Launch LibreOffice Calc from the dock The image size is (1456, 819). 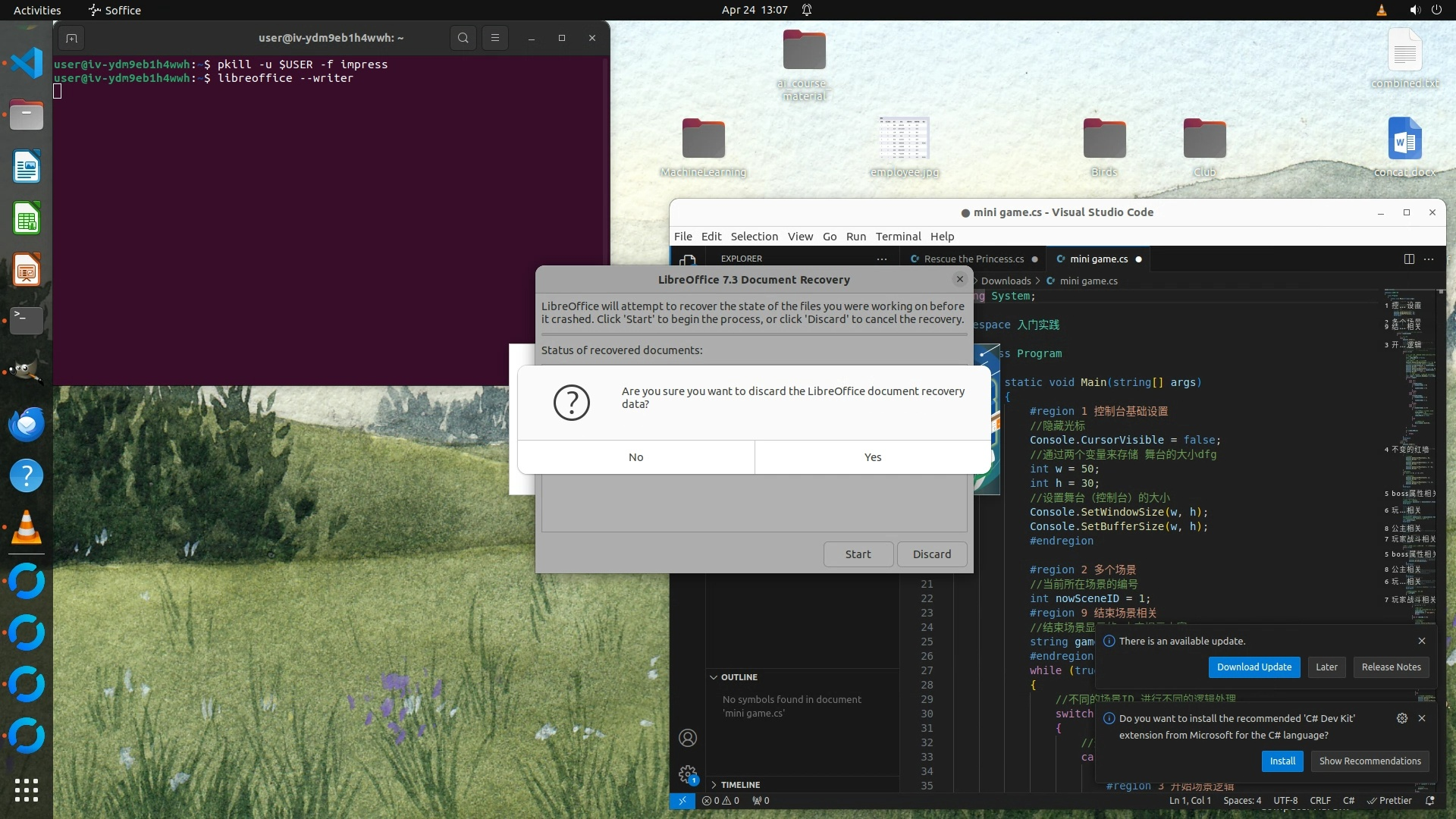click(27, 220)
